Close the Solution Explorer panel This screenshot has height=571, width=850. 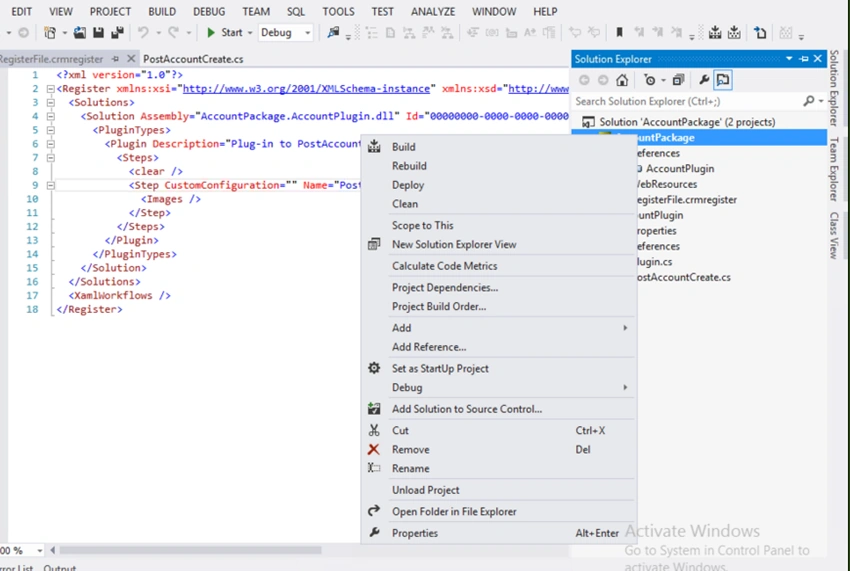click(x=817, y=59)
